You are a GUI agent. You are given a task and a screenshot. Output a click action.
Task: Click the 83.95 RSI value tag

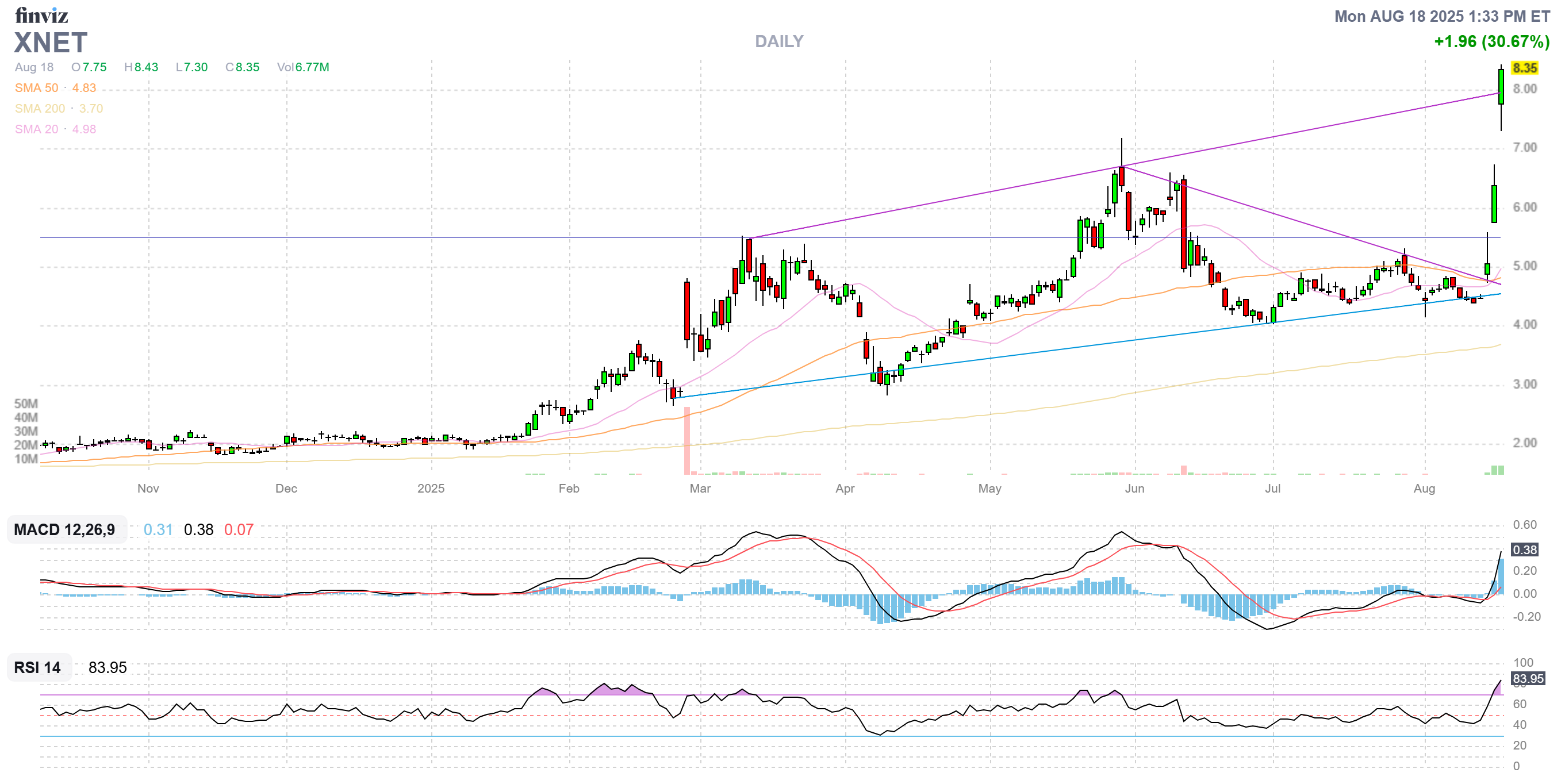pos(1527,678)
